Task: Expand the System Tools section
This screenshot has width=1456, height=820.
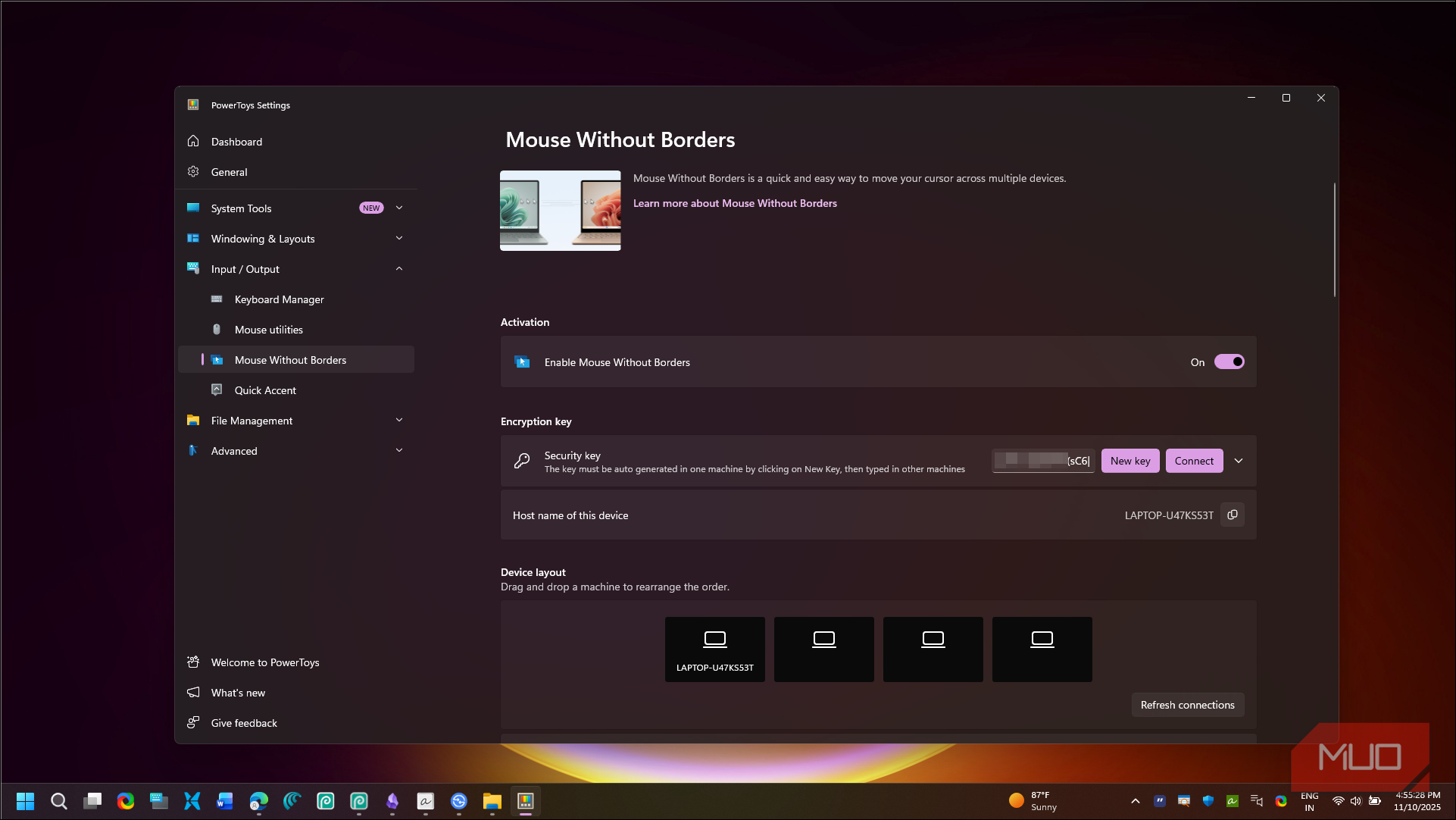Action: pos(399,208)
